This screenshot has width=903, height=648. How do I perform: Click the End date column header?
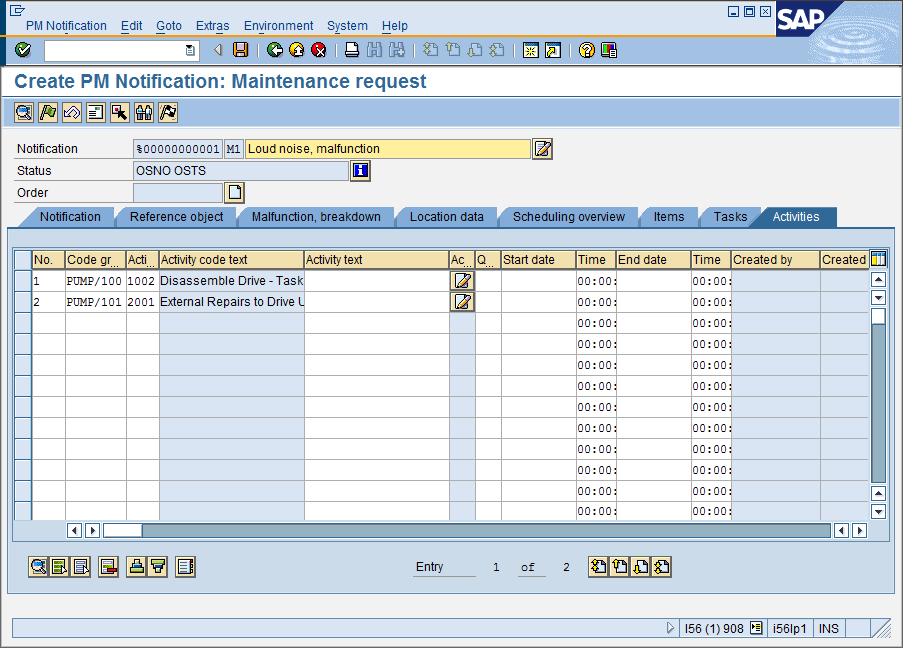[653, 260]
